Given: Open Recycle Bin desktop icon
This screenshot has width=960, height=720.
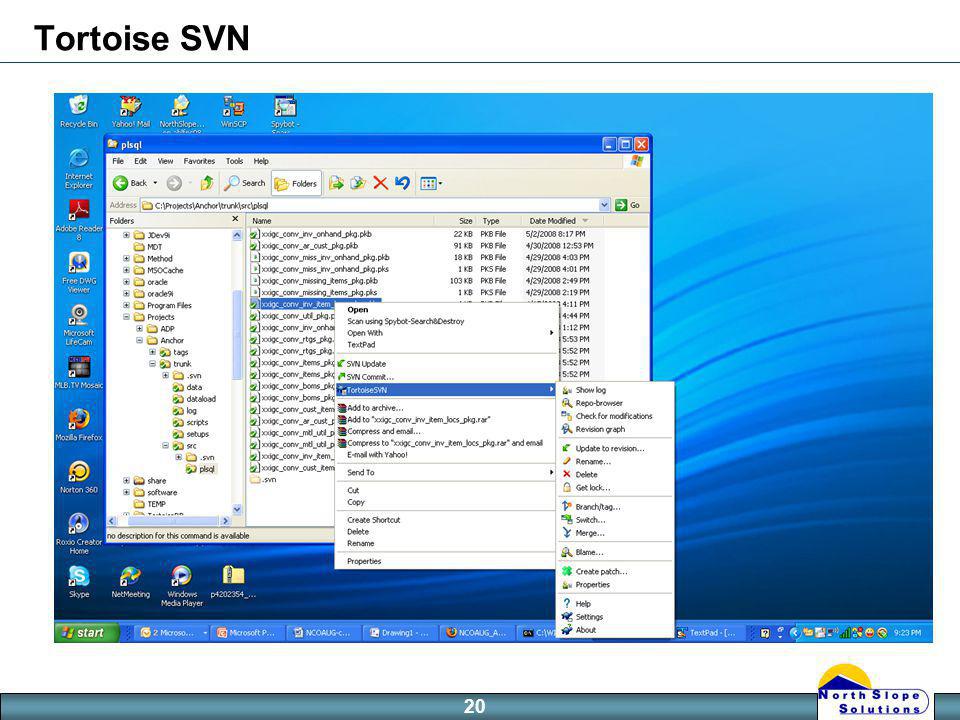Looking at the screenshot, I should point(78,111).
